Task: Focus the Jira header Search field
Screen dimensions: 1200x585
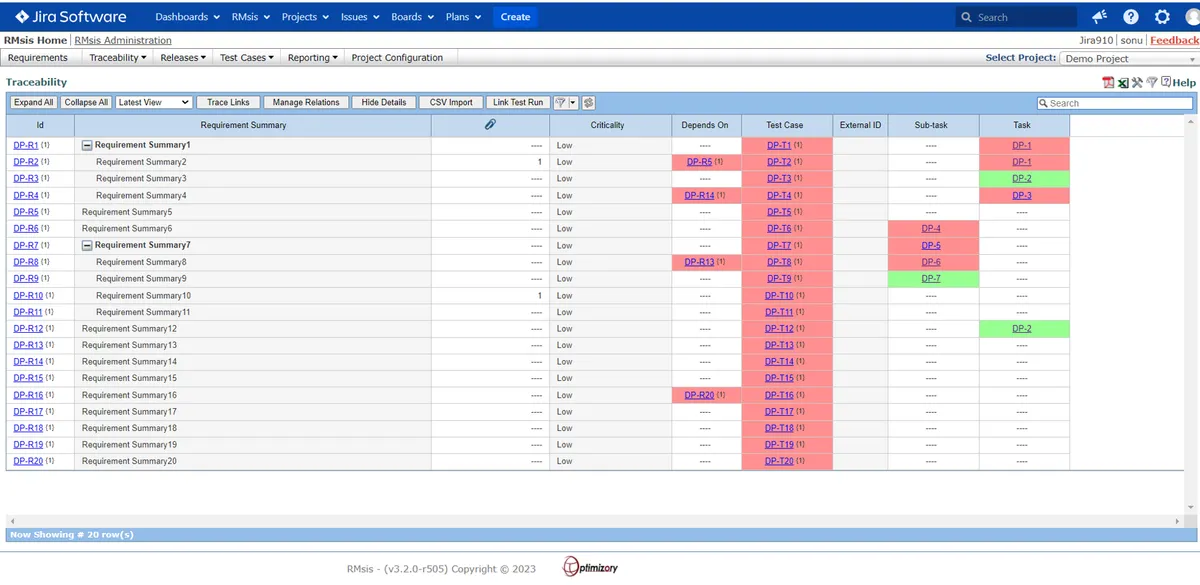Action: (1015, 17)
